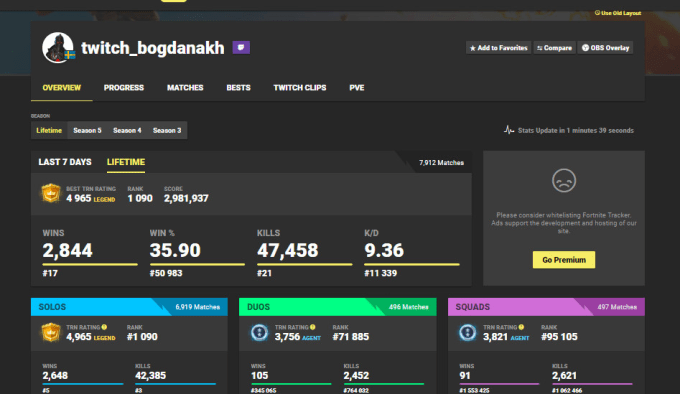This screenshot has height=394, width=680.
Task: Click the Squads rank #95 105
Action: [x=559, y=337]
